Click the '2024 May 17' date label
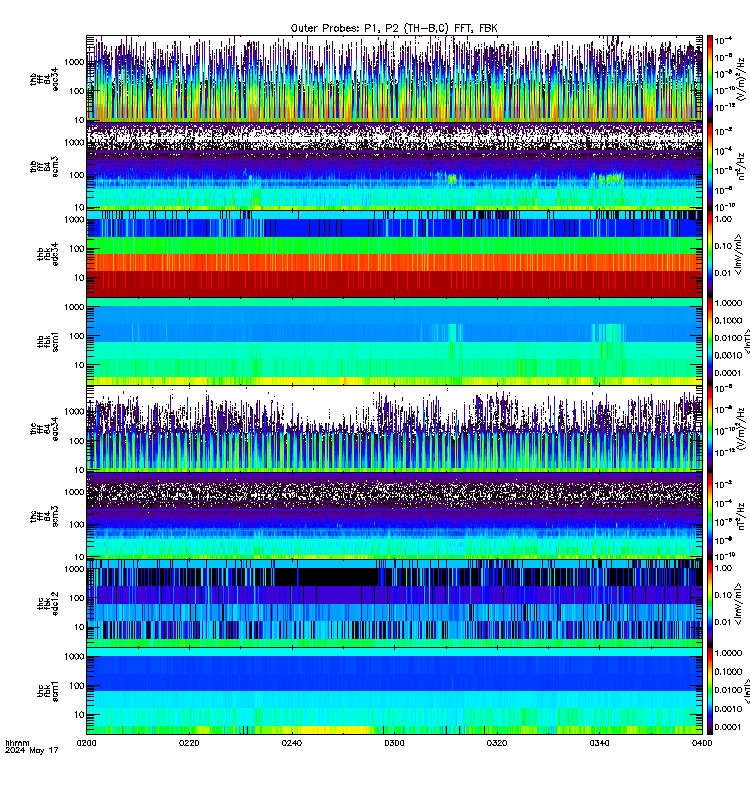Screen dimensions: 750x800 pos(32,751)
